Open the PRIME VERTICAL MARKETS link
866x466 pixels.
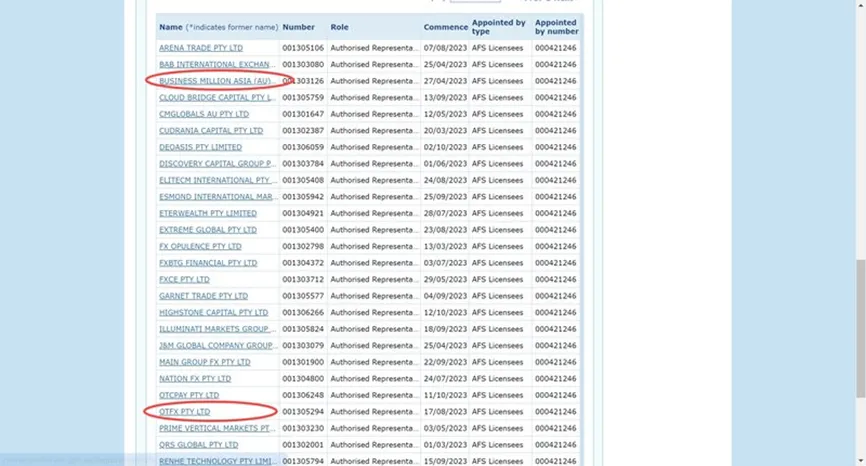[x=217, y=429]
